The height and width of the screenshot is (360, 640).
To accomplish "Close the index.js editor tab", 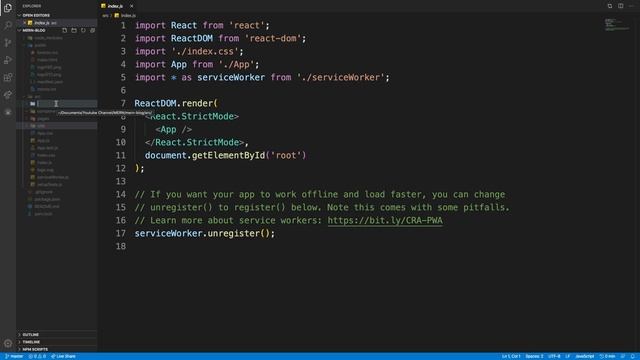I will point(131,6).
